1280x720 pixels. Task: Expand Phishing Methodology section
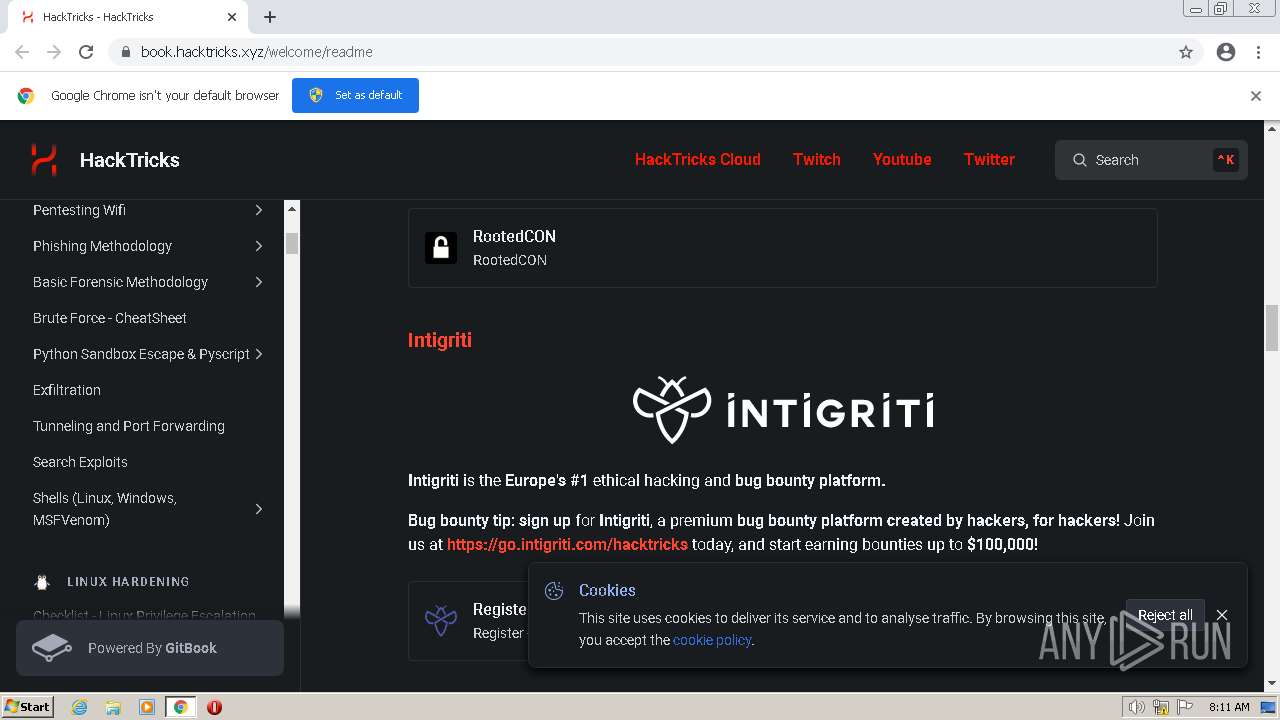pyautogui.click(x=258, y=246)
